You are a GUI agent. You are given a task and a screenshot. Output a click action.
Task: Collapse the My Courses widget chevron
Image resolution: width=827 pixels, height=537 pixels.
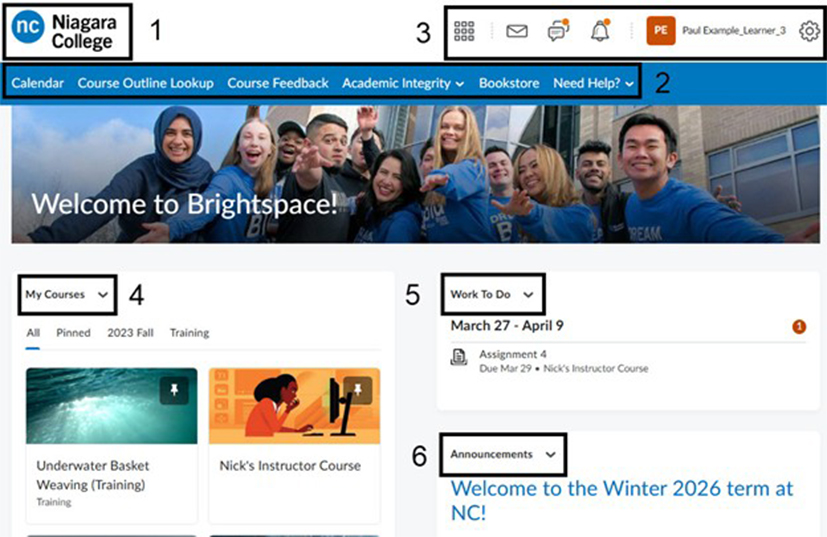tap(103, 295)
